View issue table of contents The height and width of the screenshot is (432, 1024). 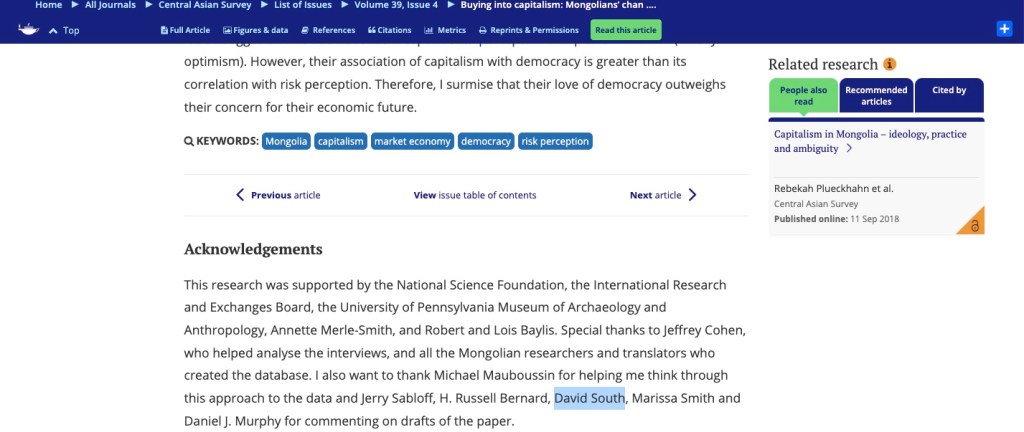475,195
